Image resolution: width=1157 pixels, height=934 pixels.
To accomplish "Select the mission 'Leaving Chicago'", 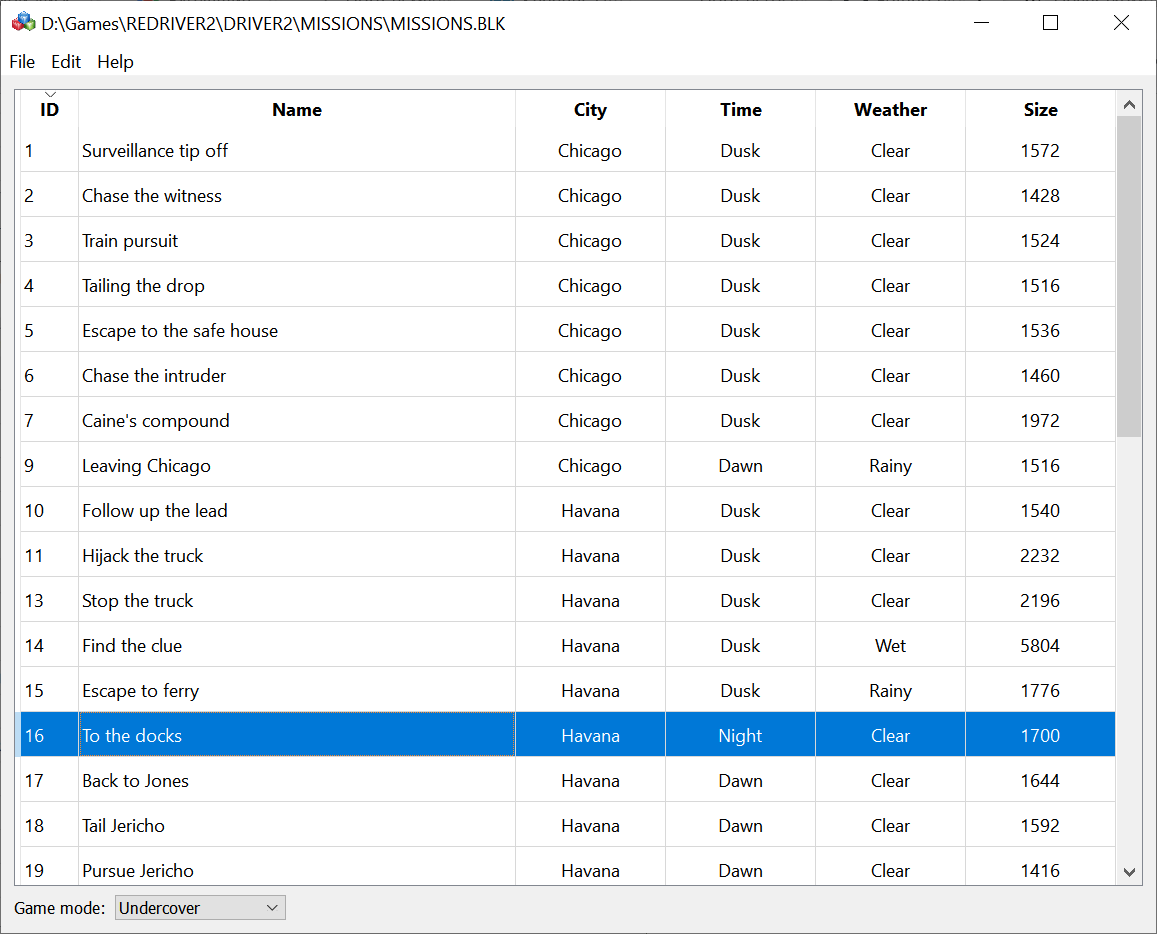I will (296, 465).
